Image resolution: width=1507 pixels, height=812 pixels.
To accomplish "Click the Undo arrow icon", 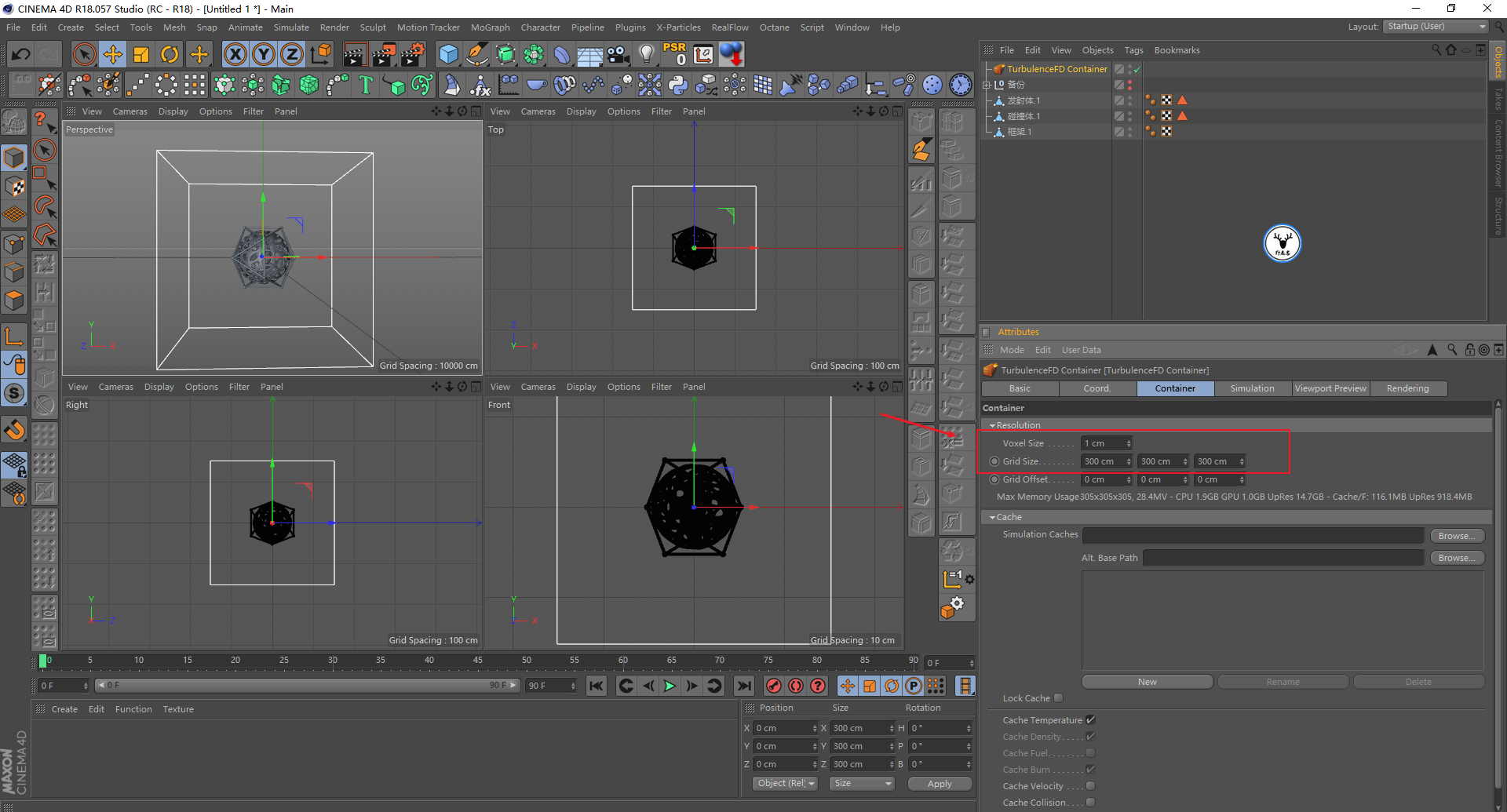I will point(21,54).
